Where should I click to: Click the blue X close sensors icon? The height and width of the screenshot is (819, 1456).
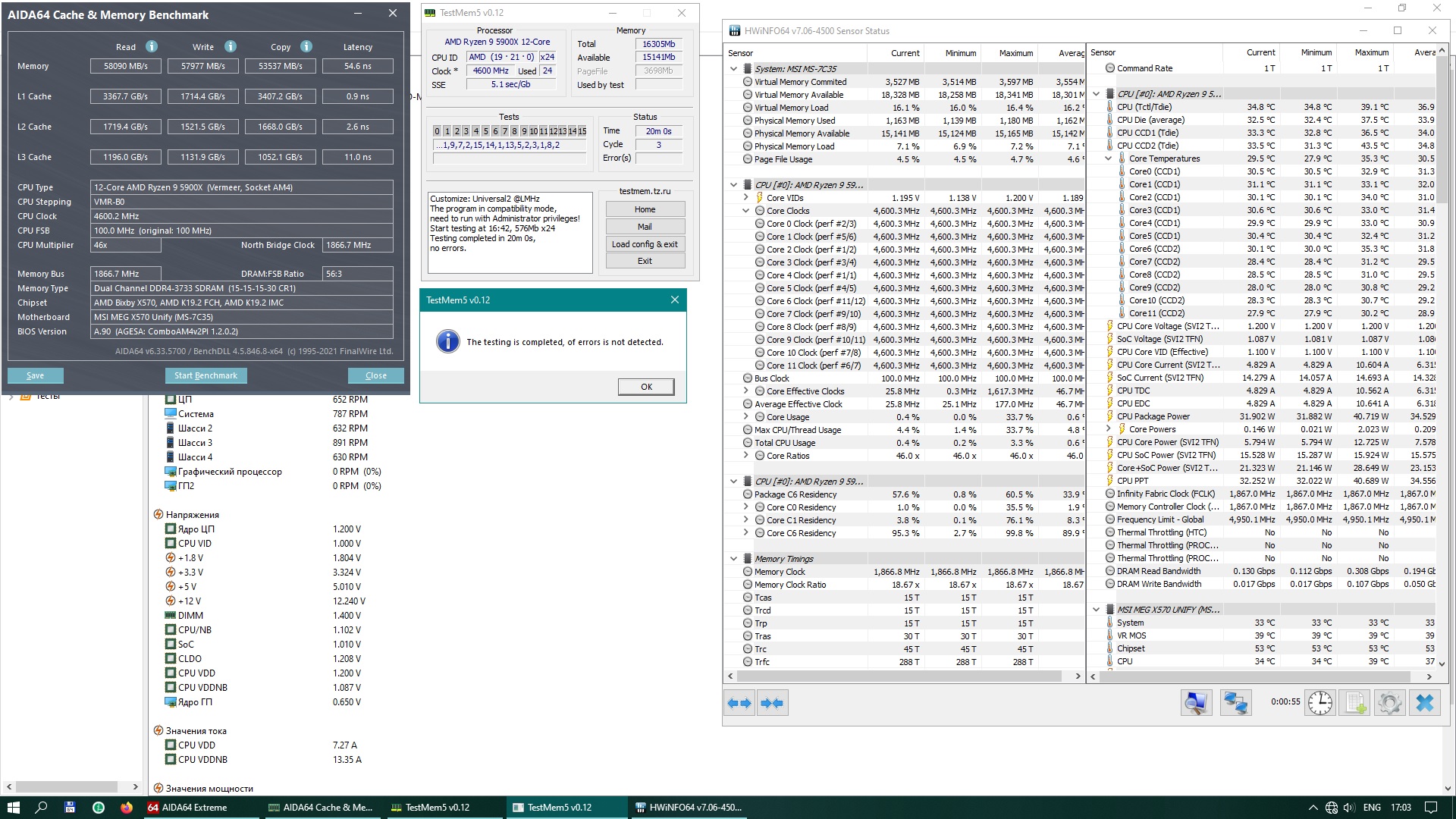click(x=1424, y=703)
